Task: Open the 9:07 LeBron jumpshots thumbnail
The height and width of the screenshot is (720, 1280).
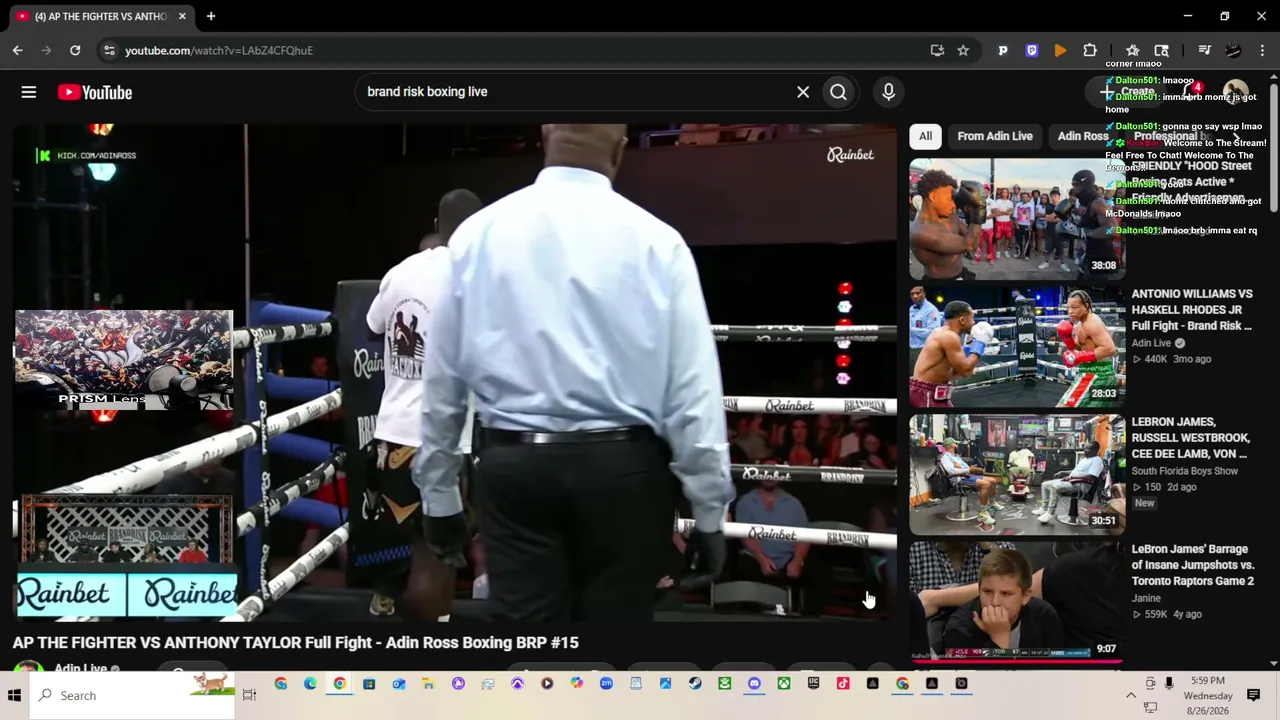Action: (1017, 601)
